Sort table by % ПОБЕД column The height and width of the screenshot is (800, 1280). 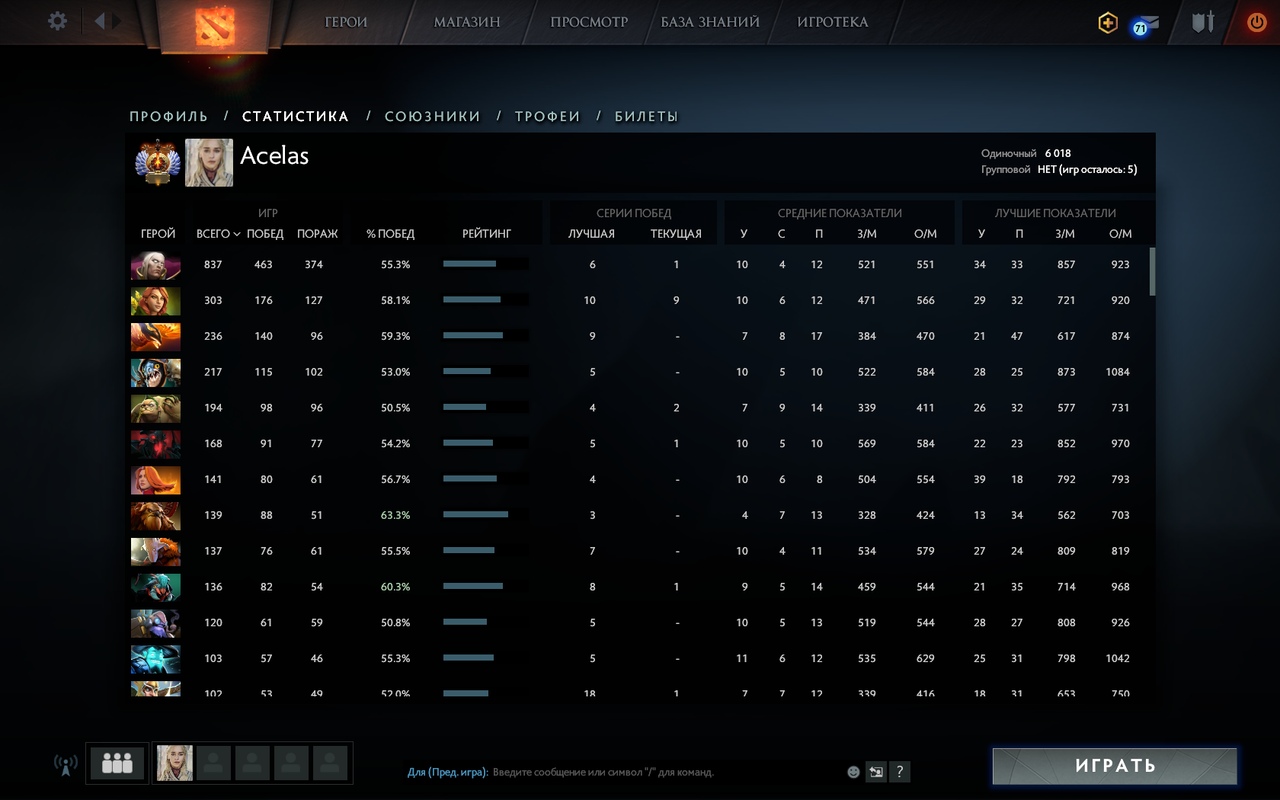(x=390, y=234)
